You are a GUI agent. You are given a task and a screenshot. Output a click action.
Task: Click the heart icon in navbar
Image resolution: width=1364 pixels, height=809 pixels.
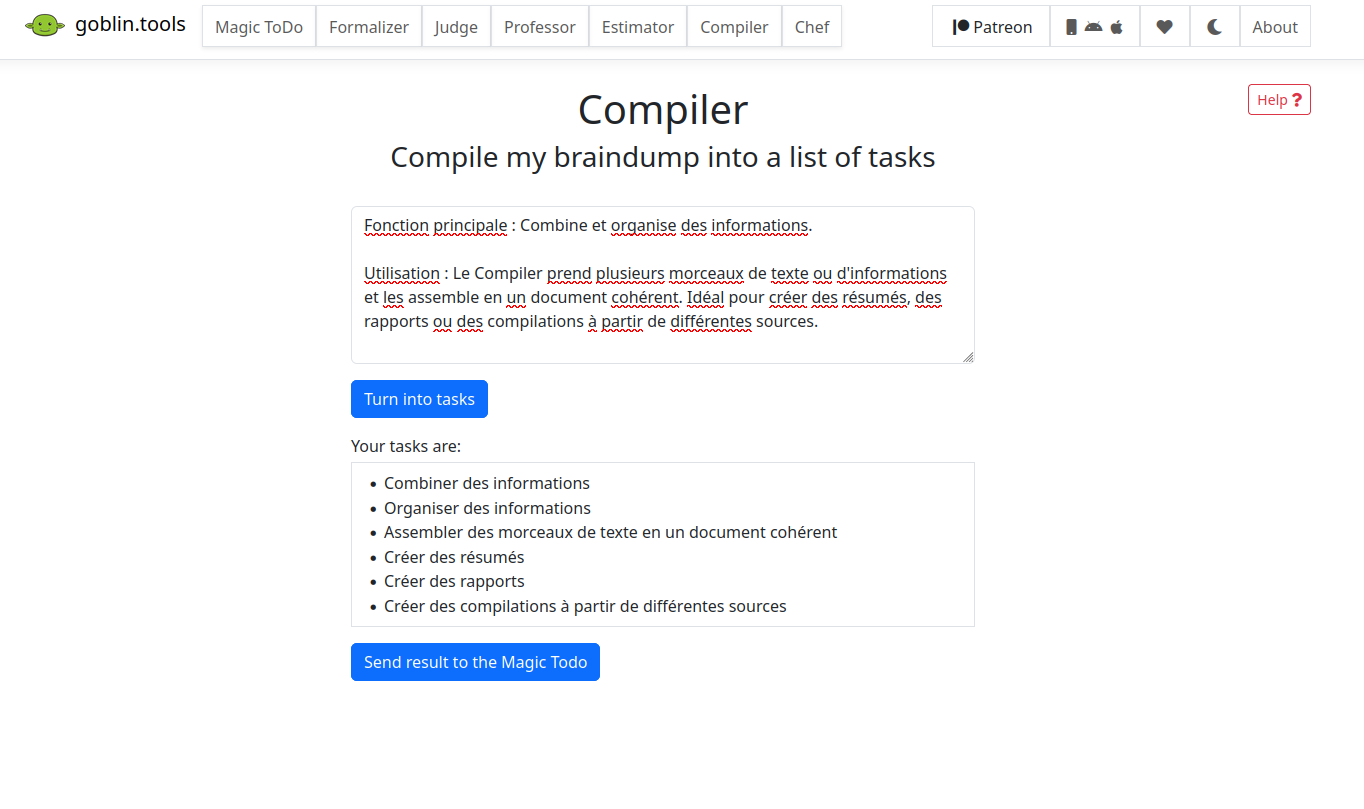1165,27
